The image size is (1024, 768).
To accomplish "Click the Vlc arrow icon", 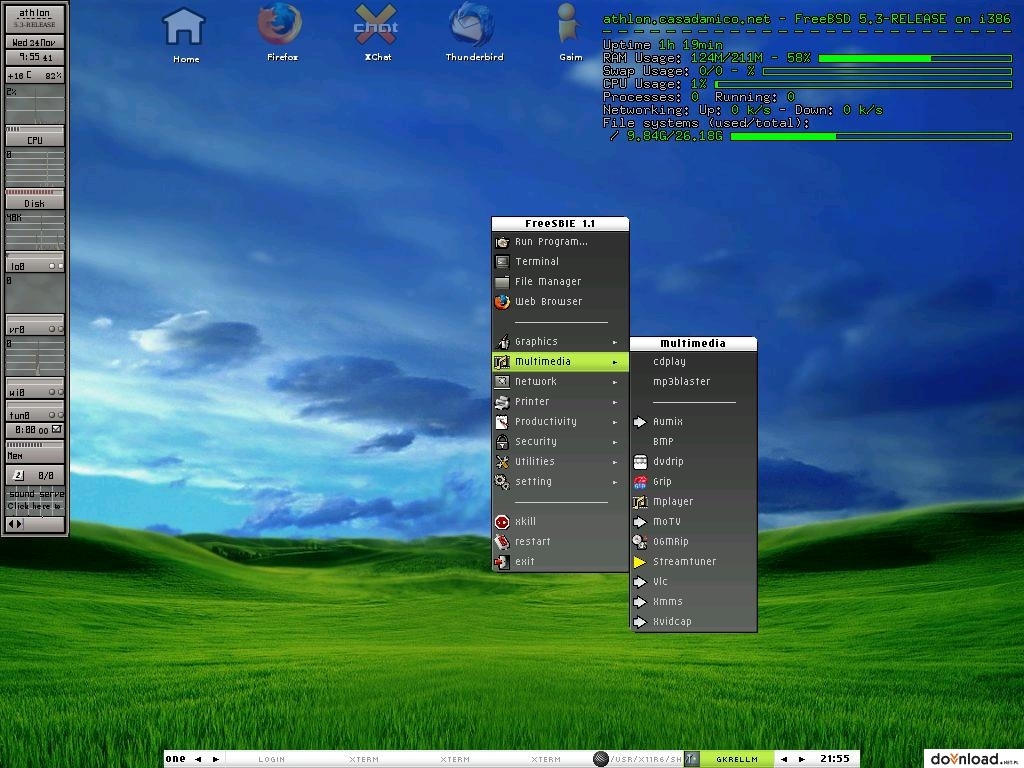I will tap(640, 582).
